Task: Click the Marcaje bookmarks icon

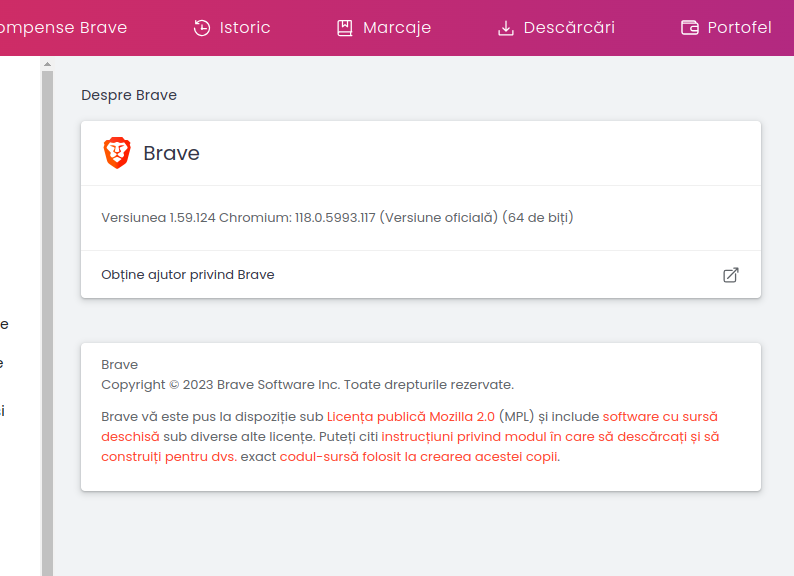Action: coord(345,27)
